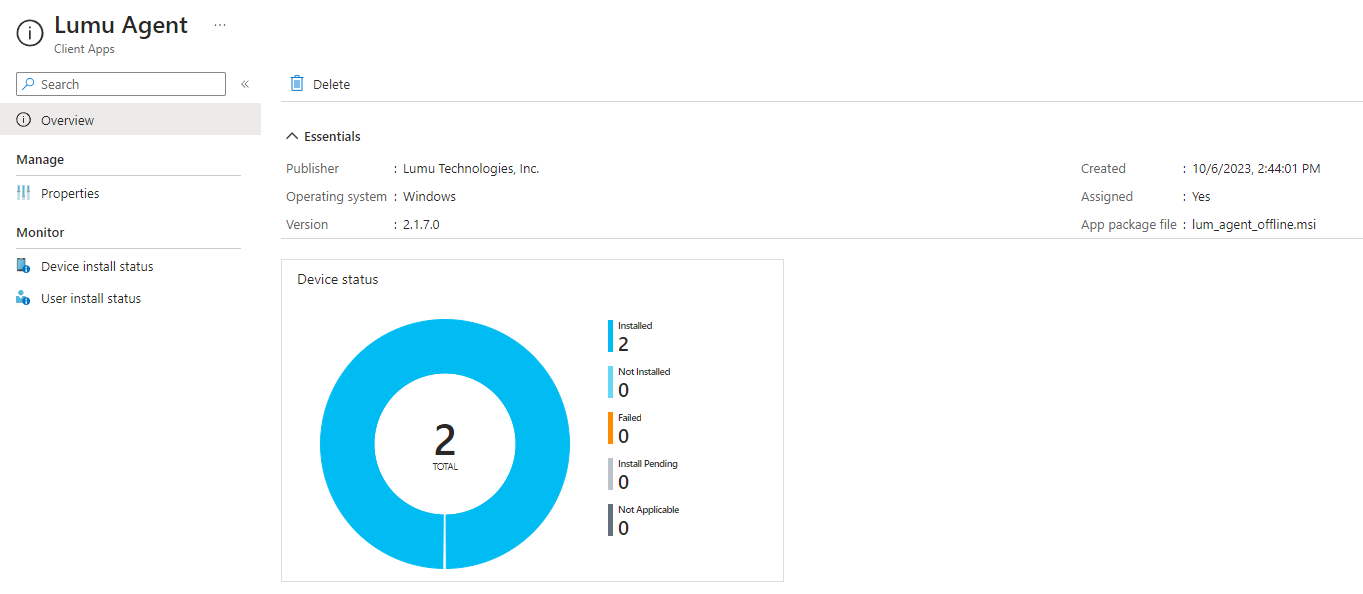Click the info icon beside Lumu Agent title
1363x594 pixels.
(x=30, y=33)
